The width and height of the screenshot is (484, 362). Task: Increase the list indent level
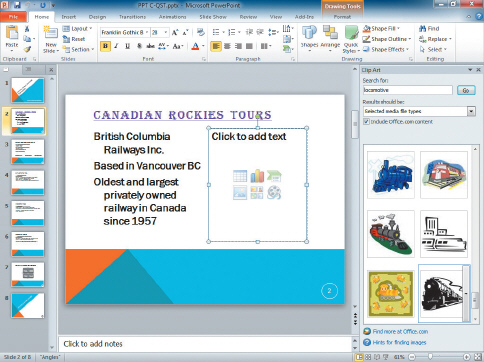click(260, 32)
